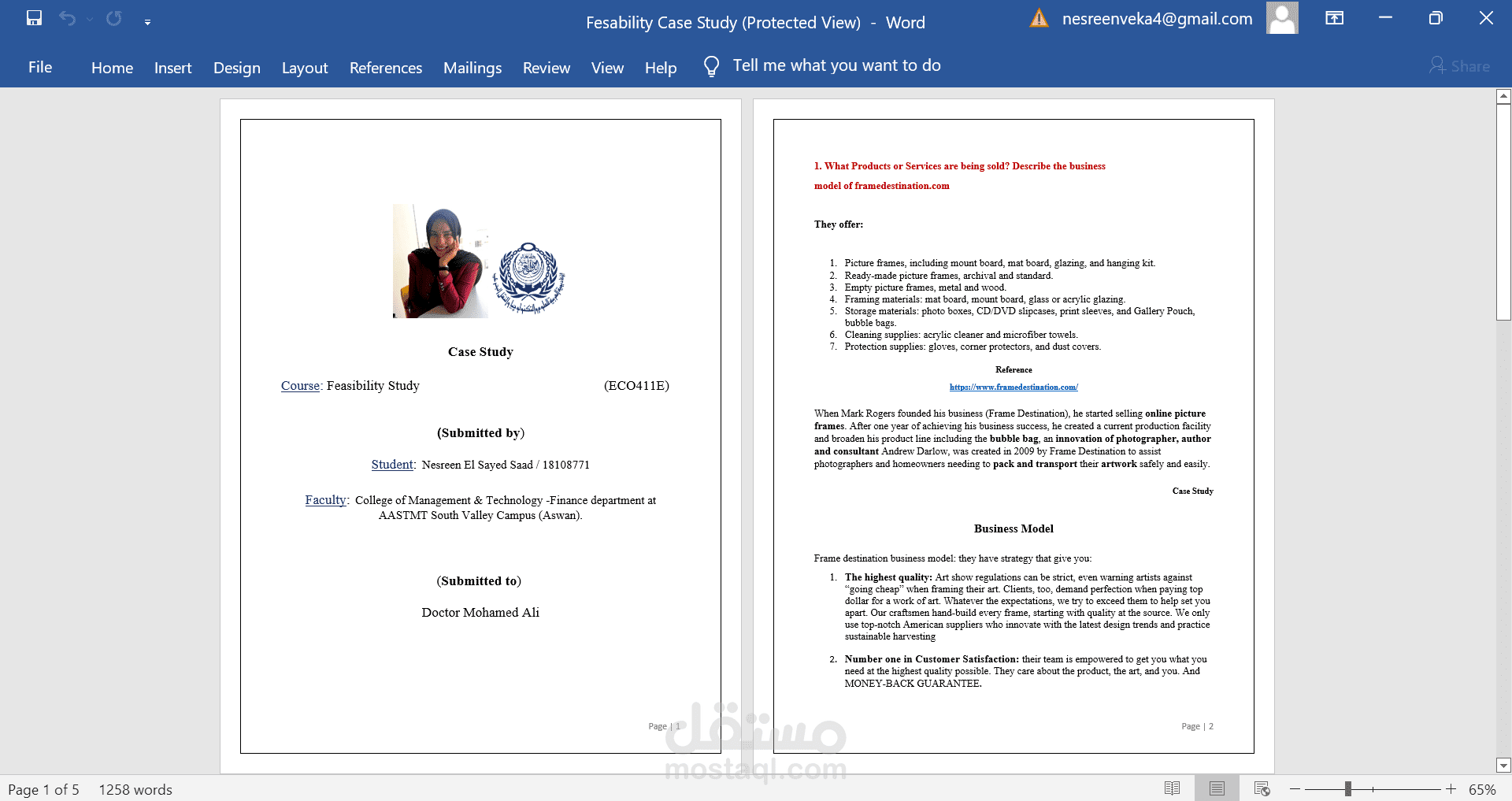This screenshot has height=801, width=1512.
Task: Open the Help tab
Action: click(661, 68)
